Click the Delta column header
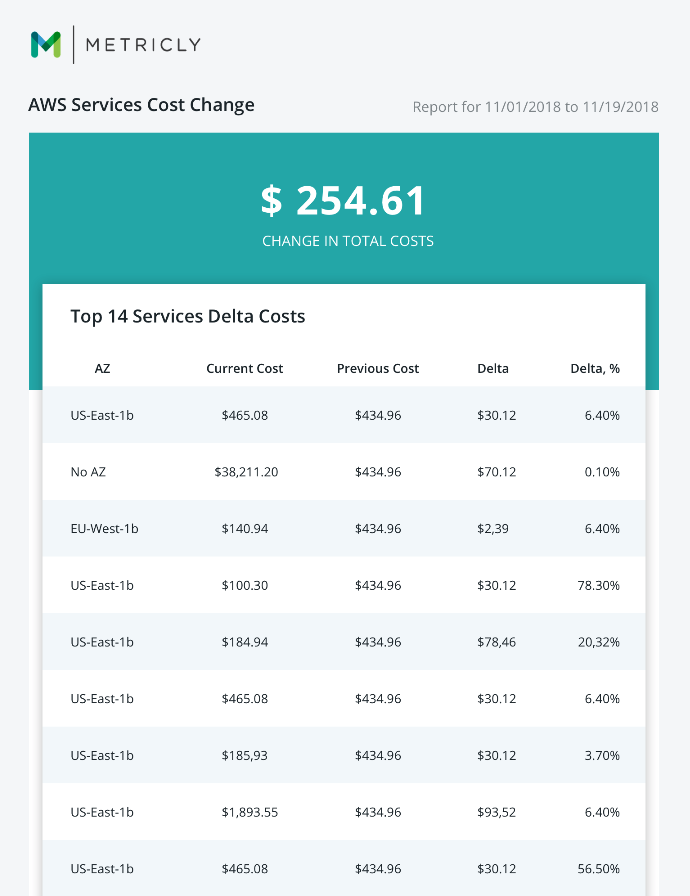Image resolution: width=690 pixels, height=896 pixels. (x=493, y=369)
